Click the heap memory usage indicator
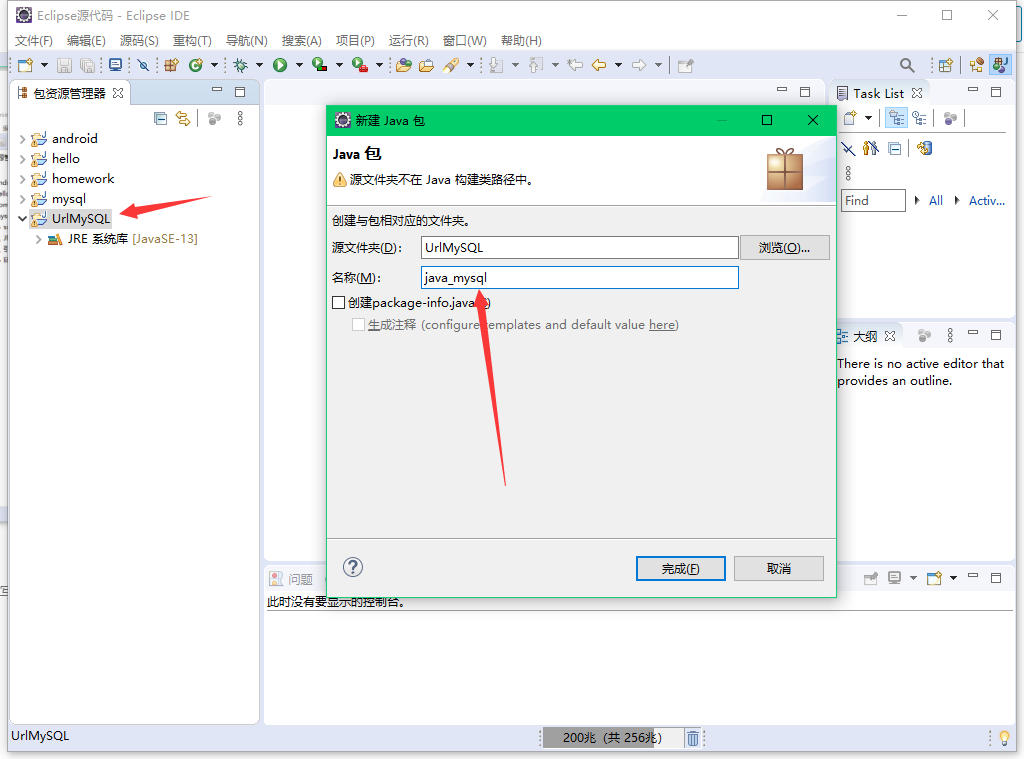The image size is (1024, 759). [613, 737]
